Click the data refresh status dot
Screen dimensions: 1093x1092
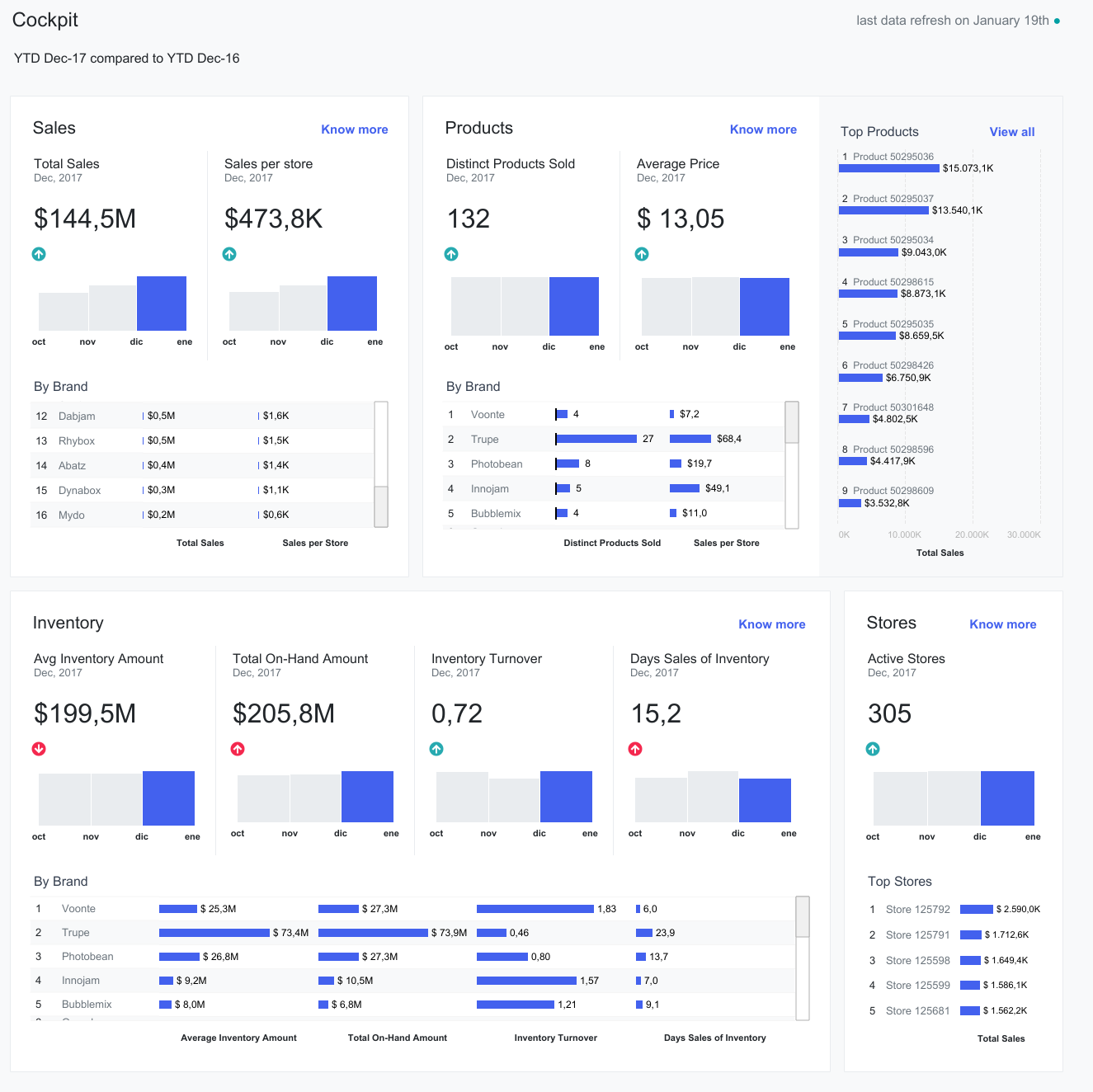pyautogui.click(x=1057, y=21)
